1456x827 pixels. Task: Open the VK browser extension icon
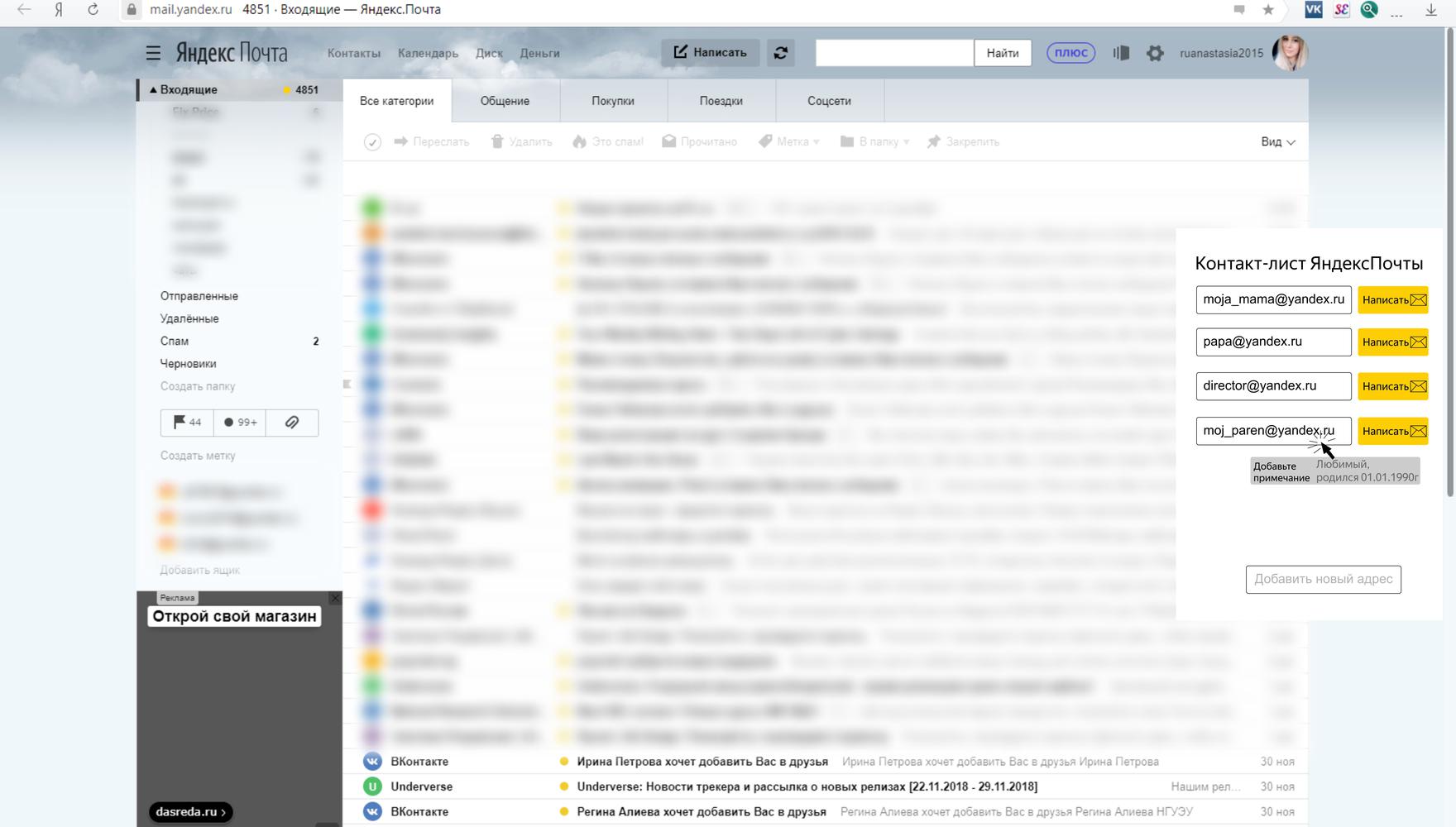coord(1313,10)
